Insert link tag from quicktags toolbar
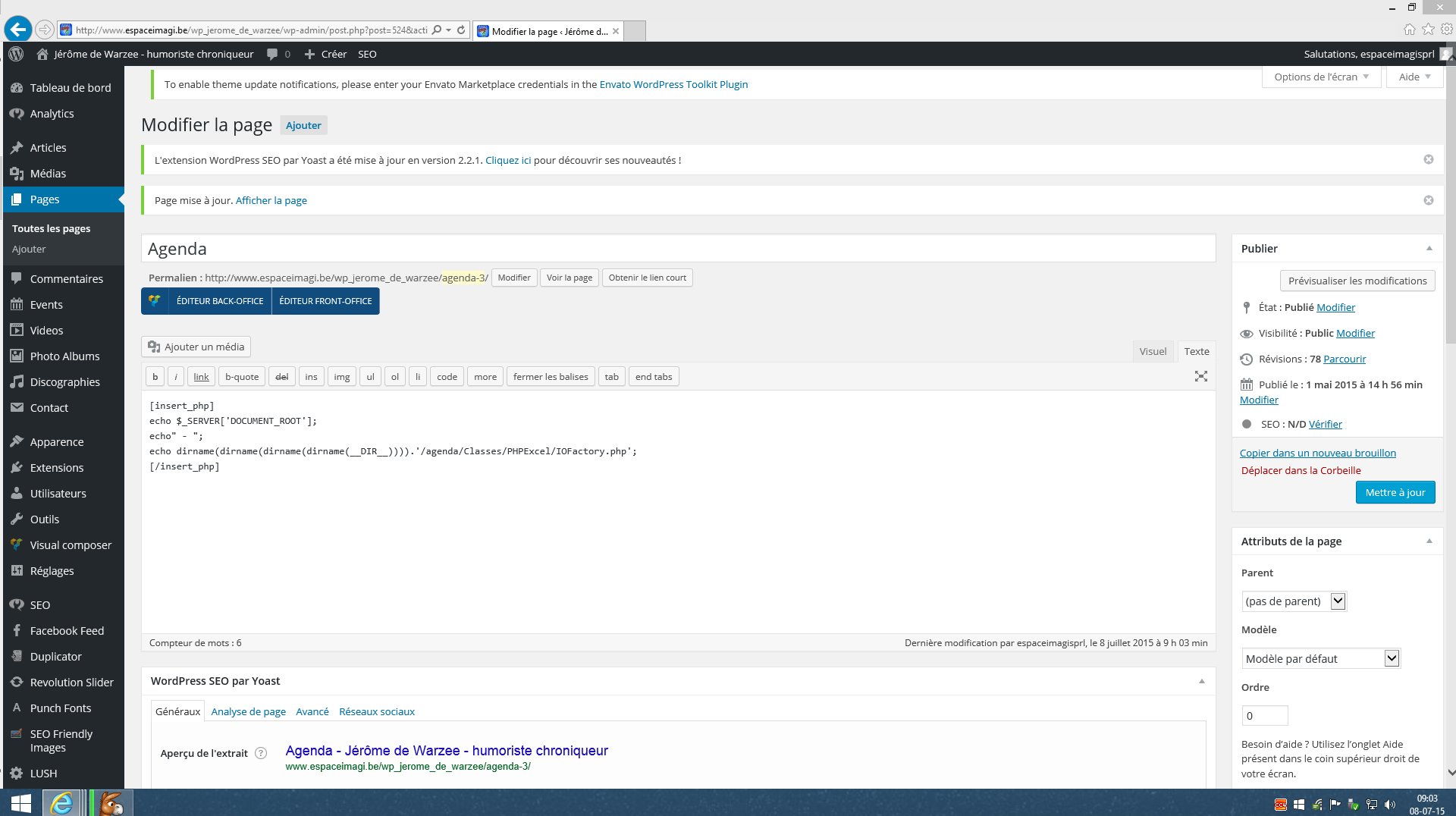Viewport: 1456px width, 816px height. click(x=201, y=376)
